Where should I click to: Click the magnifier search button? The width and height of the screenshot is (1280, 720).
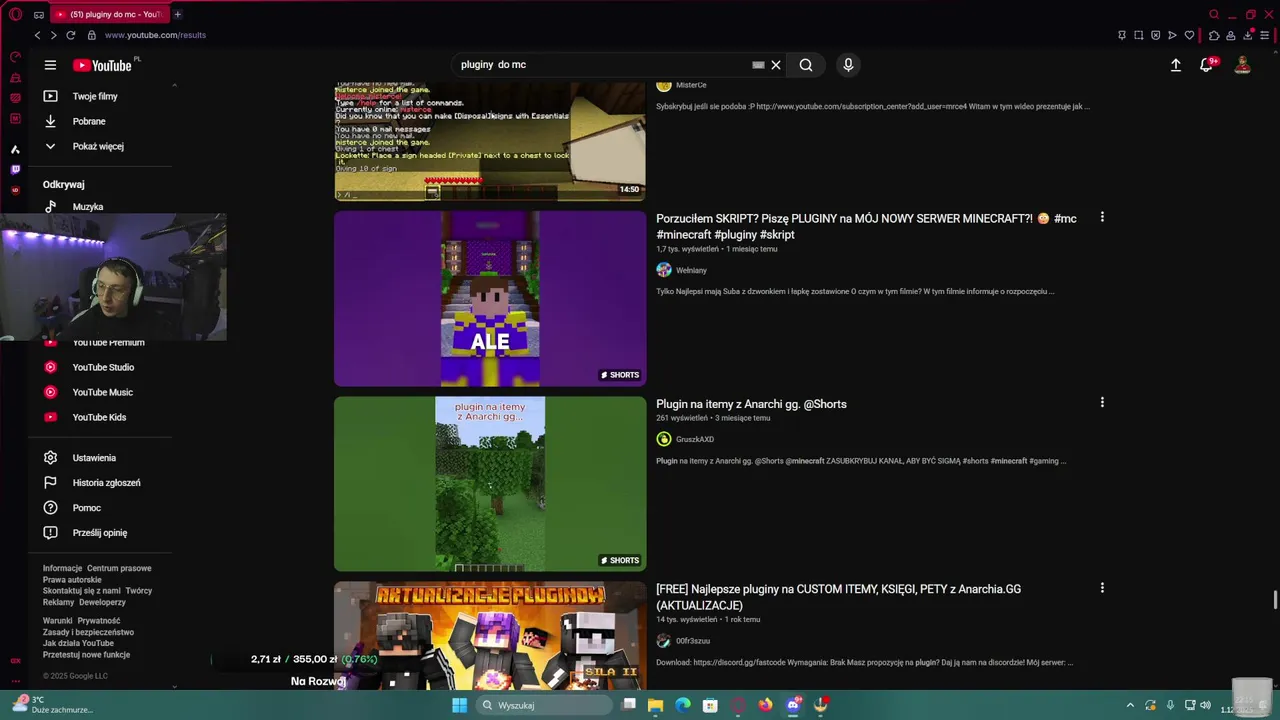[x=806, y=65]
